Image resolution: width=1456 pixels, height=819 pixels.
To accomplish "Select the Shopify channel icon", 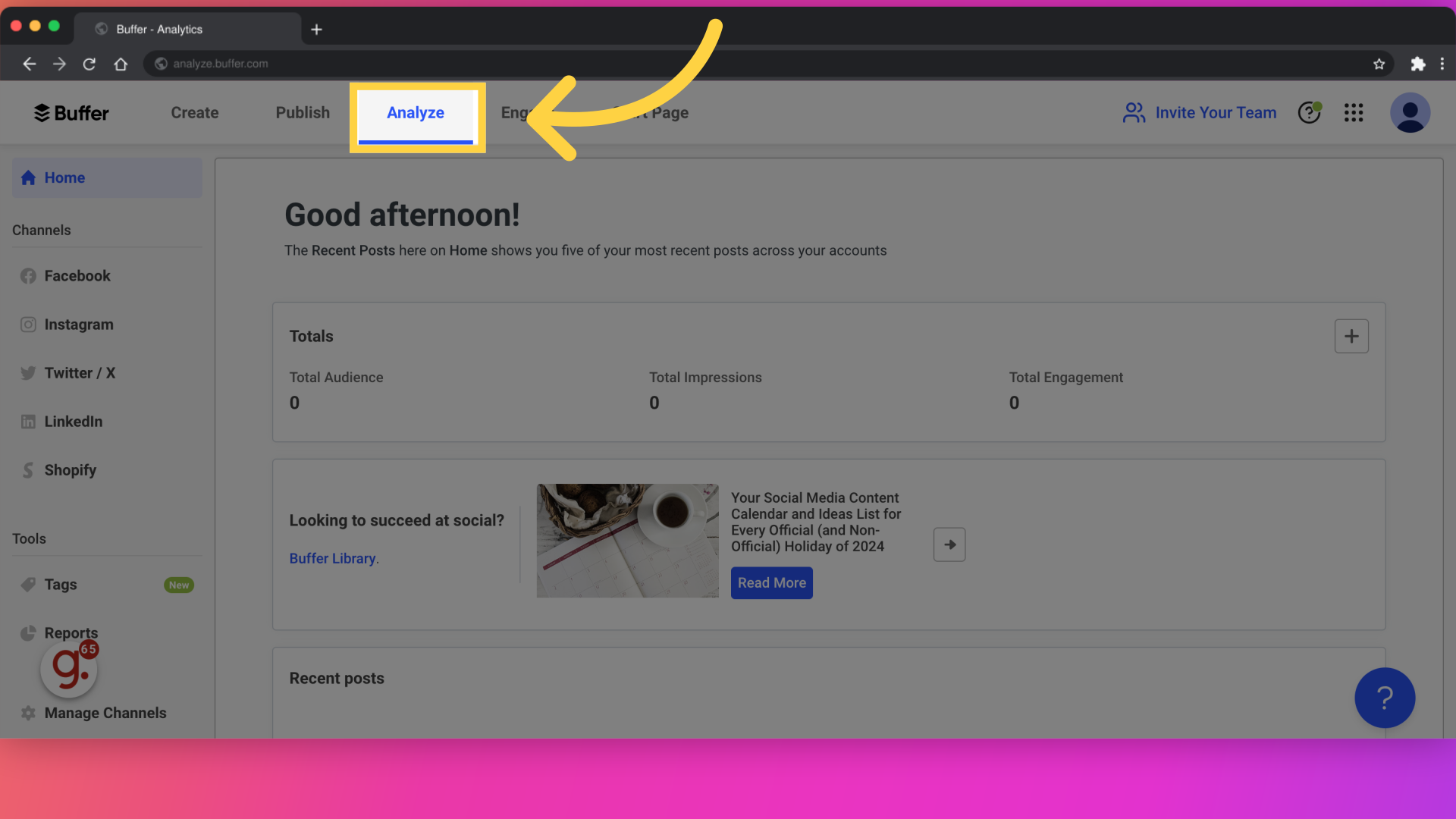I will point(27,470).
